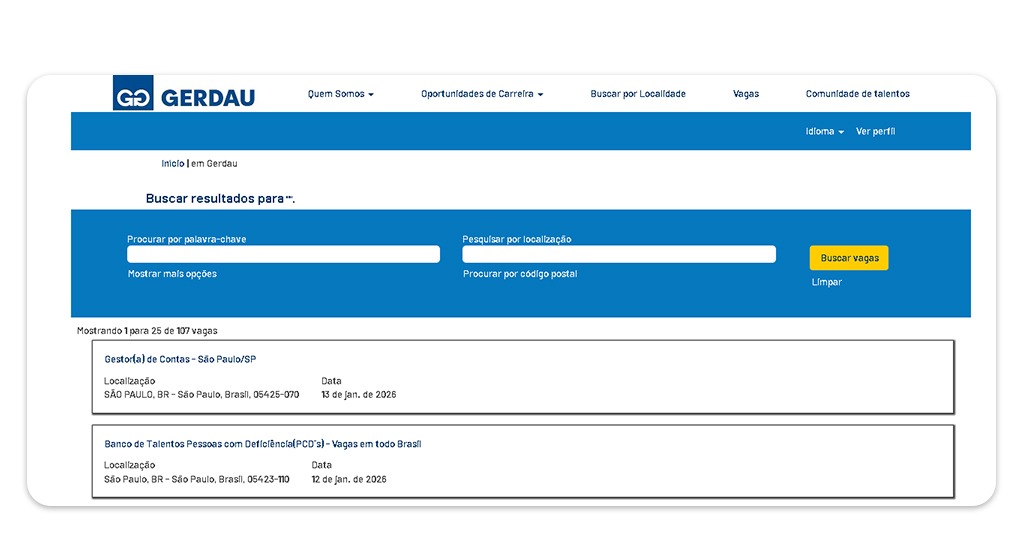Image resolution: width=1024 pixels, height=536 pixels.
Task: Open the Oportunidades de Carreira dropdown
Action: tap(482, 94)
